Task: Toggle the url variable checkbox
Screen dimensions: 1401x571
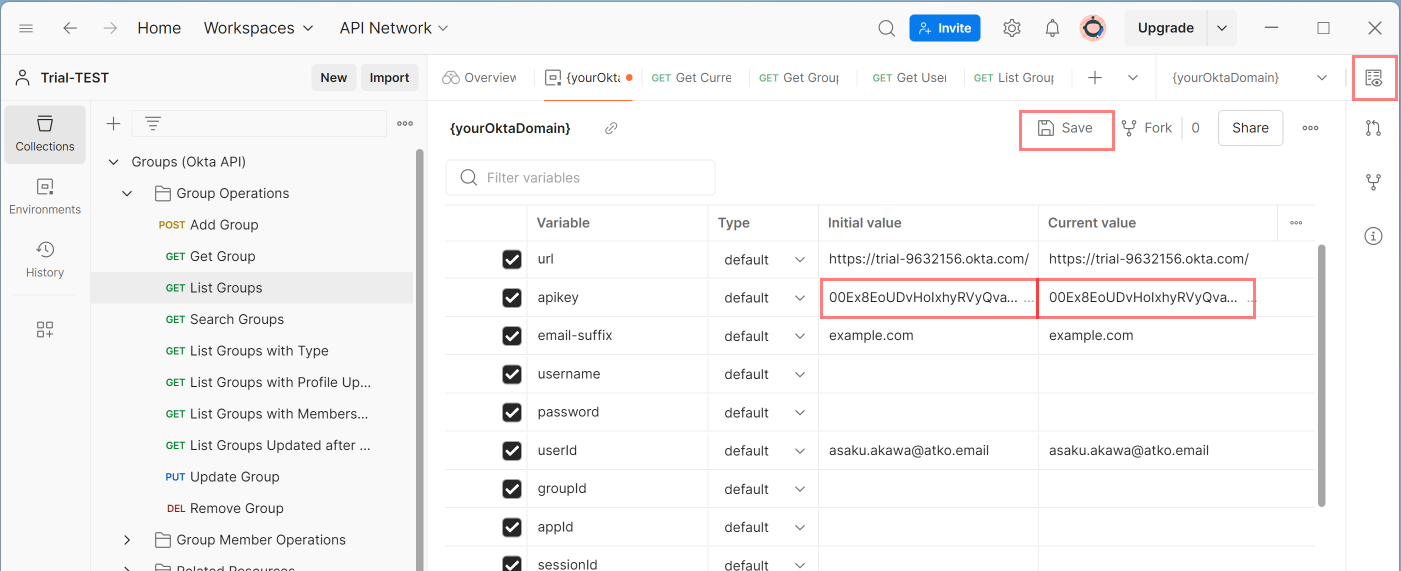Action: (x=512, y=260)
